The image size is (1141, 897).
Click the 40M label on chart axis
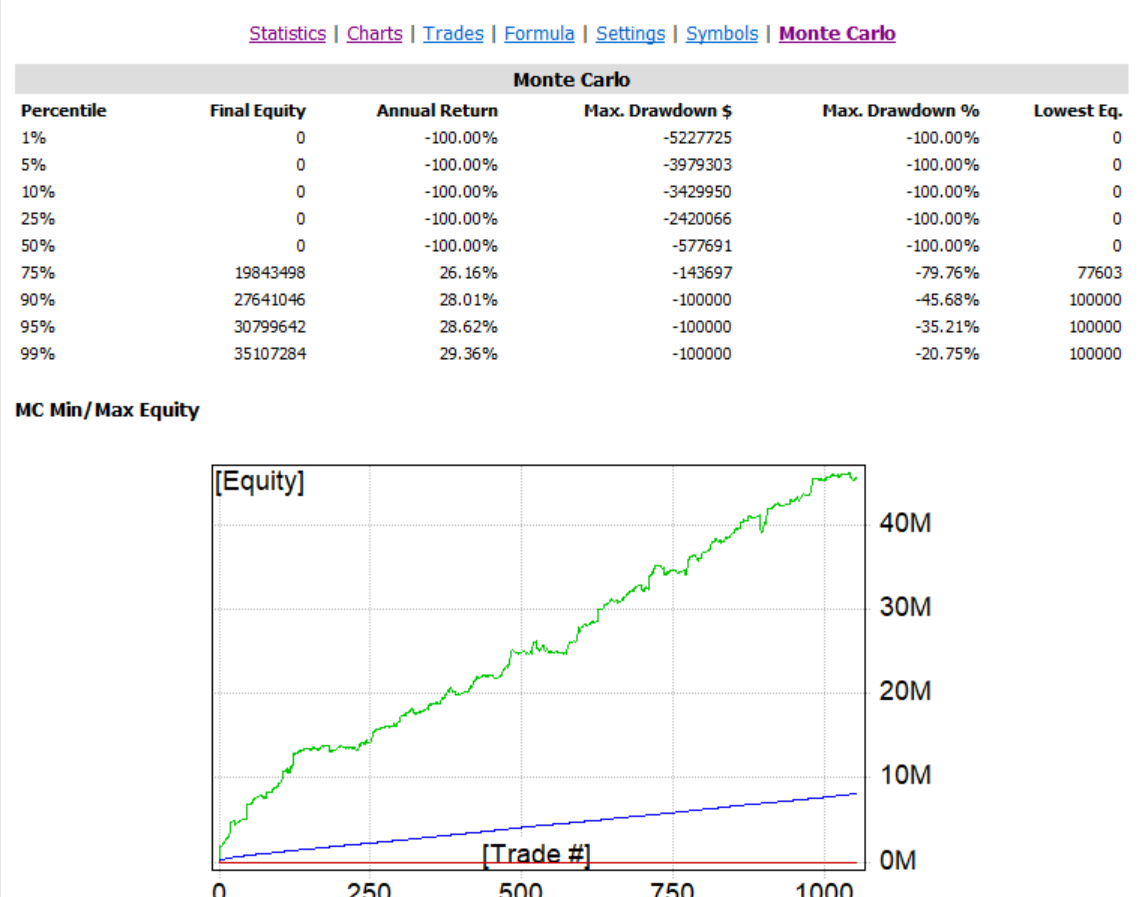point(905,523)
